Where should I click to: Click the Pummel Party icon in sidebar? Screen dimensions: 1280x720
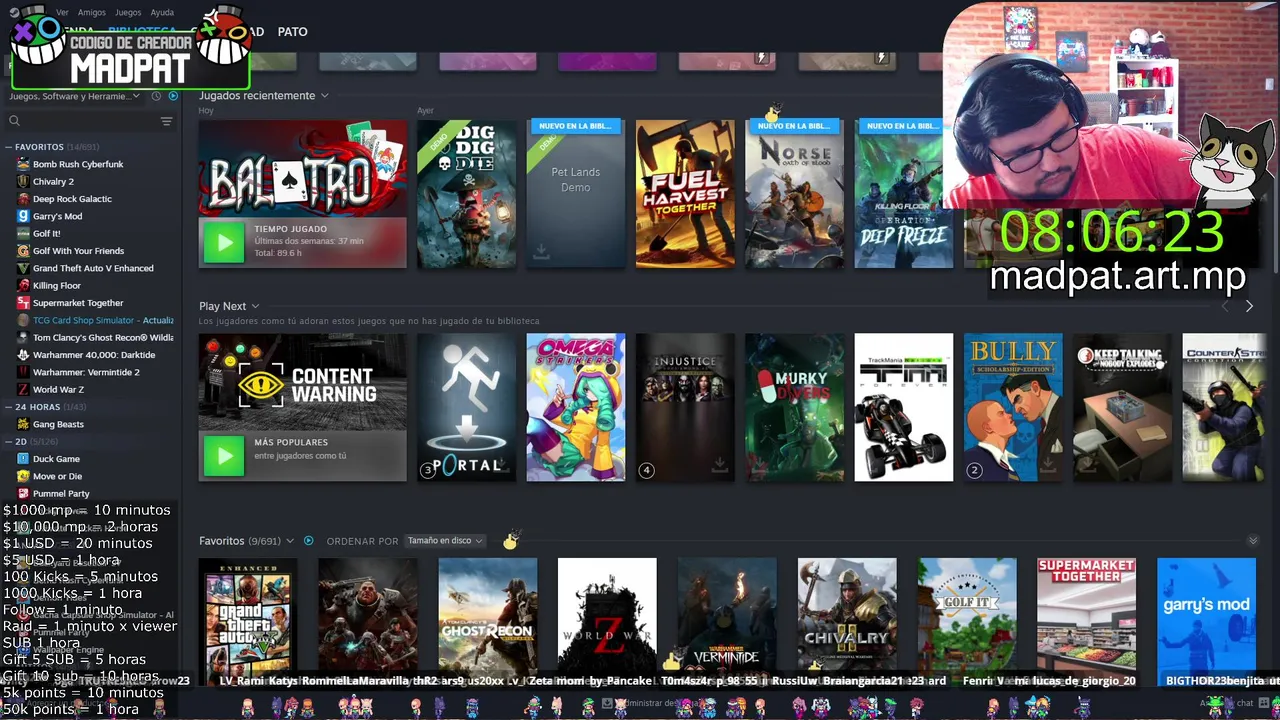pos(23,493)
